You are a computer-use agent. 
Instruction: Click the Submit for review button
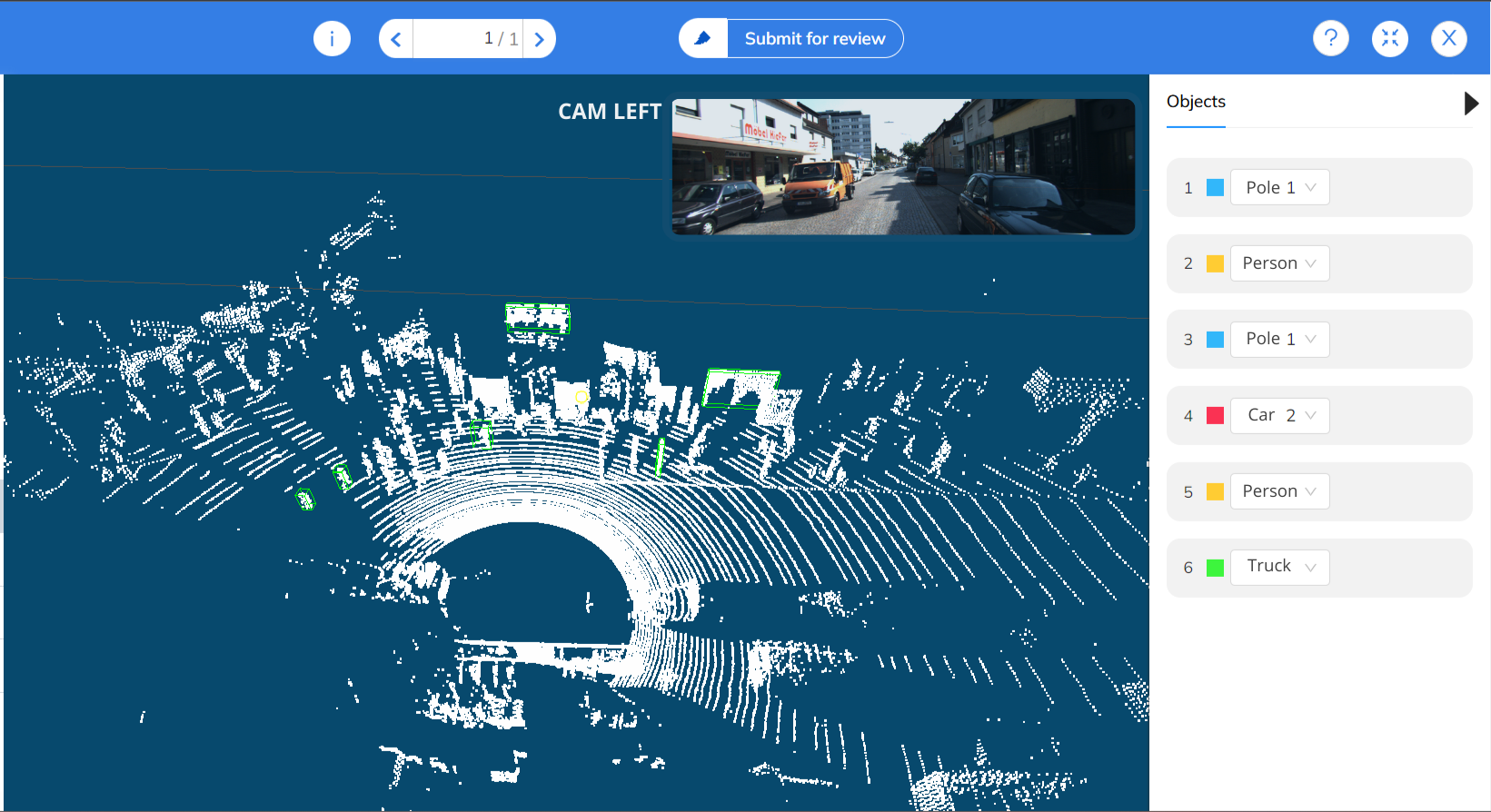click(x=815, y=39)
